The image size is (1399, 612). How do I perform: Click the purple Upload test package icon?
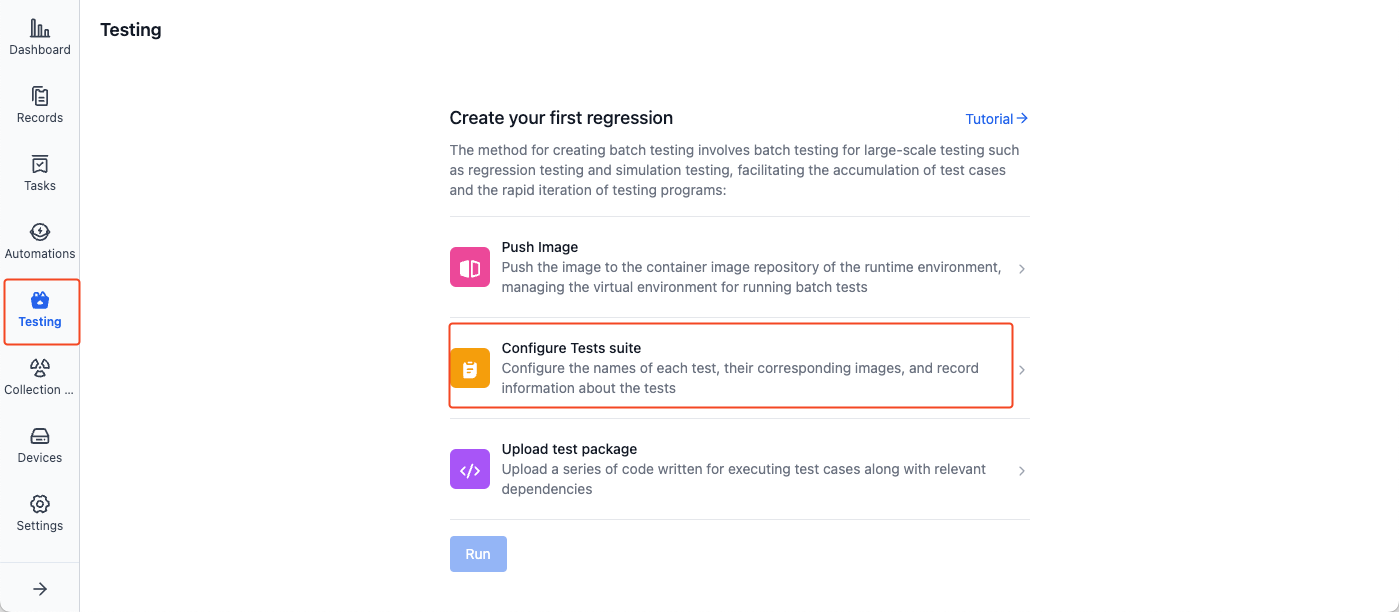(x=470, y=469)
